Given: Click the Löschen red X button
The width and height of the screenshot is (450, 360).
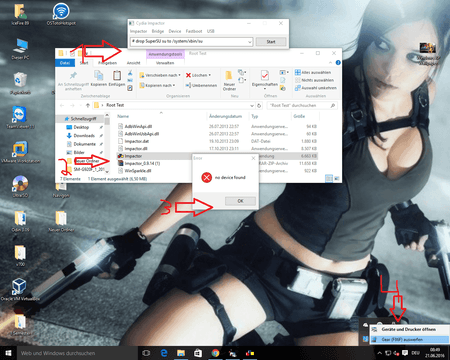Looking at the screenshot, I should point(198,75).
